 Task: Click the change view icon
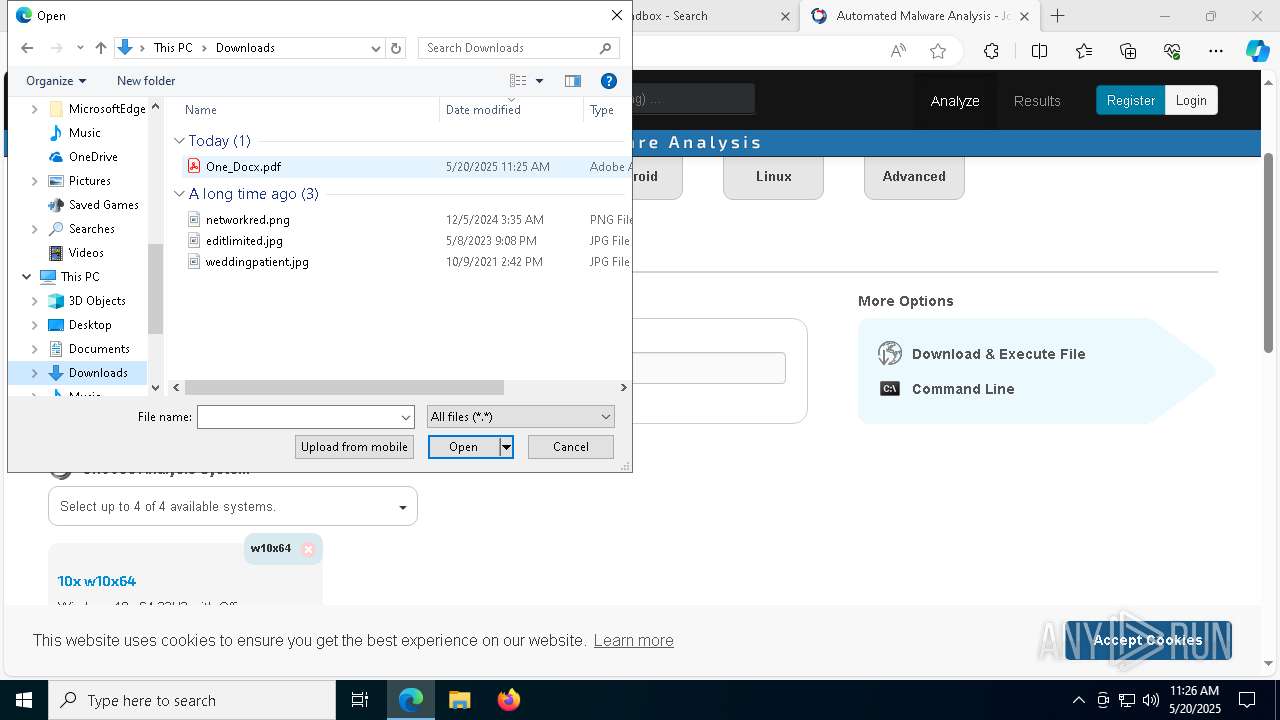[518, 81]
